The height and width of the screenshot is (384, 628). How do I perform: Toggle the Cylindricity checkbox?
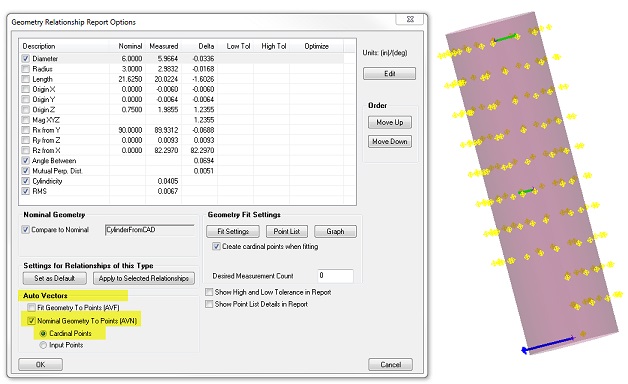[x=26, y=181]
